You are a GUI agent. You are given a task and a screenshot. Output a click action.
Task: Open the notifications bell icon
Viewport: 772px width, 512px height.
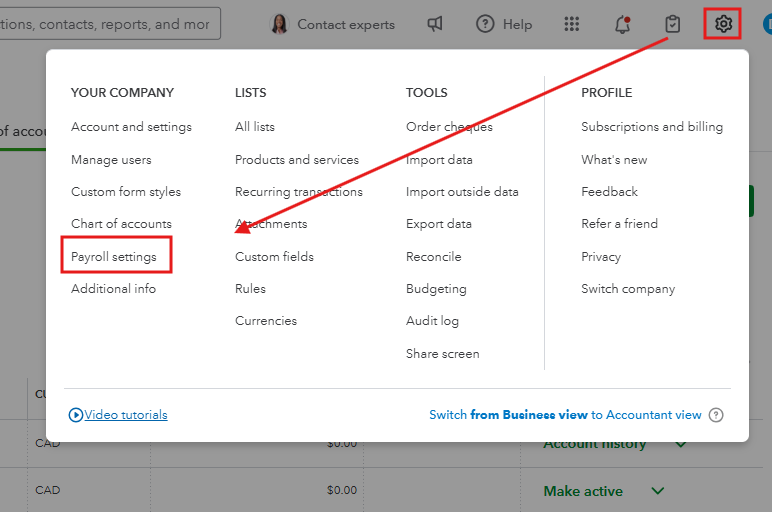point(622,24)
